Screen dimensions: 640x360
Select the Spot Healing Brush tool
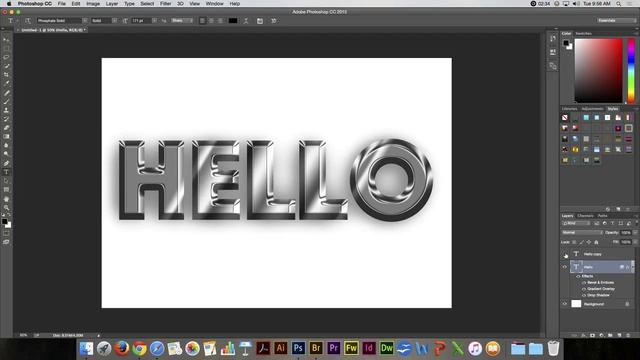(x=6, y=93)
